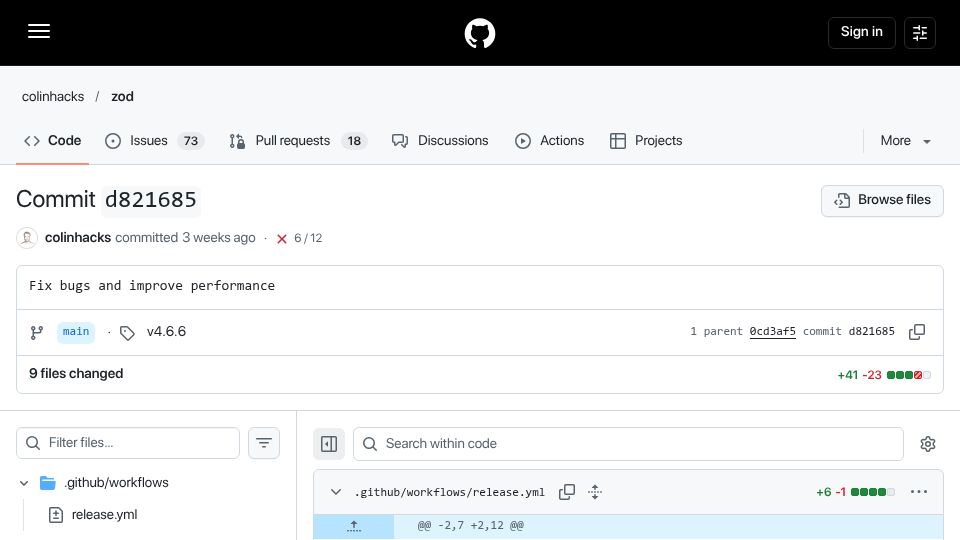Focus the Filter files input
960x540 pixels.
click(128, 443)
